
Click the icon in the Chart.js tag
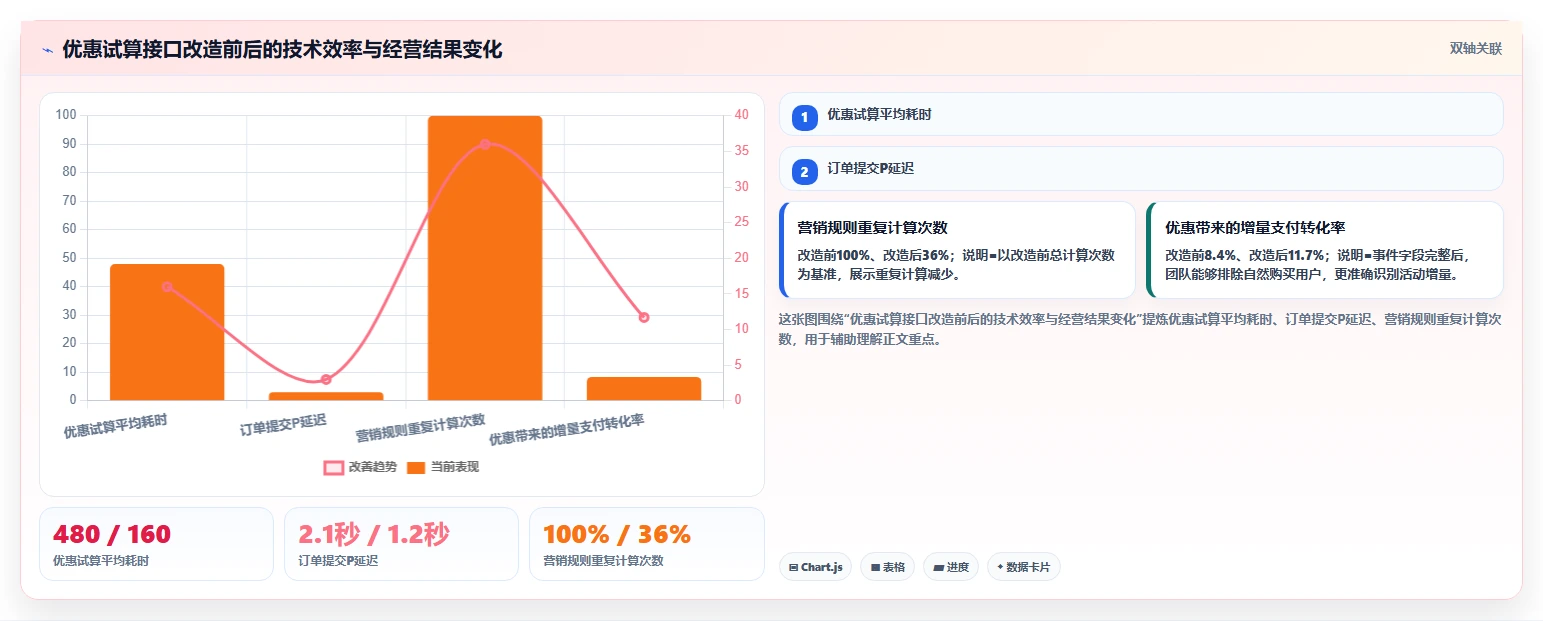[x=794, y=567]
